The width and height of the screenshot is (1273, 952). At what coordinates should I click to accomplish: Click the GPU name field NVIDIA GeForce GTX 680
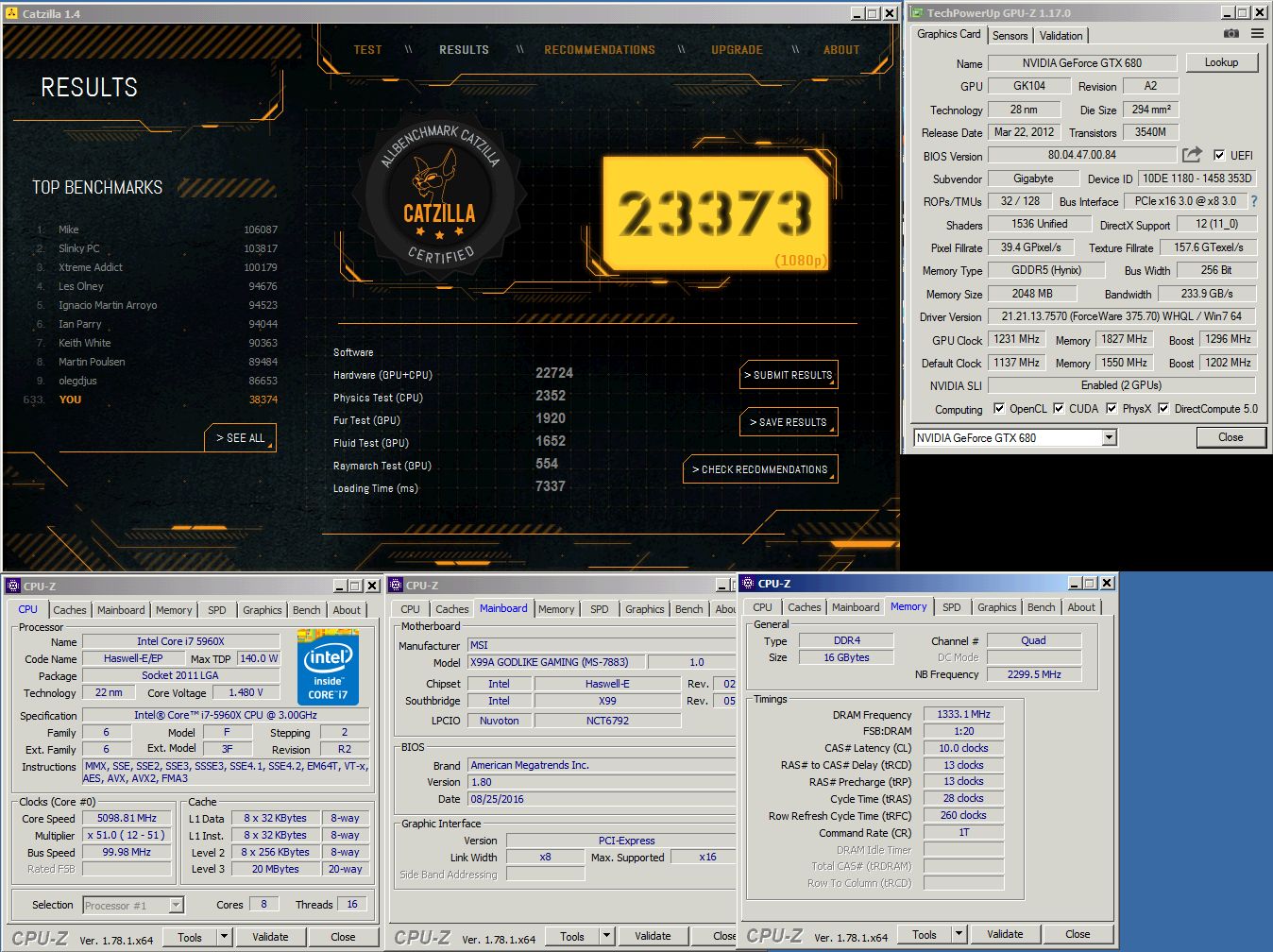click(x=1082, y=63)
